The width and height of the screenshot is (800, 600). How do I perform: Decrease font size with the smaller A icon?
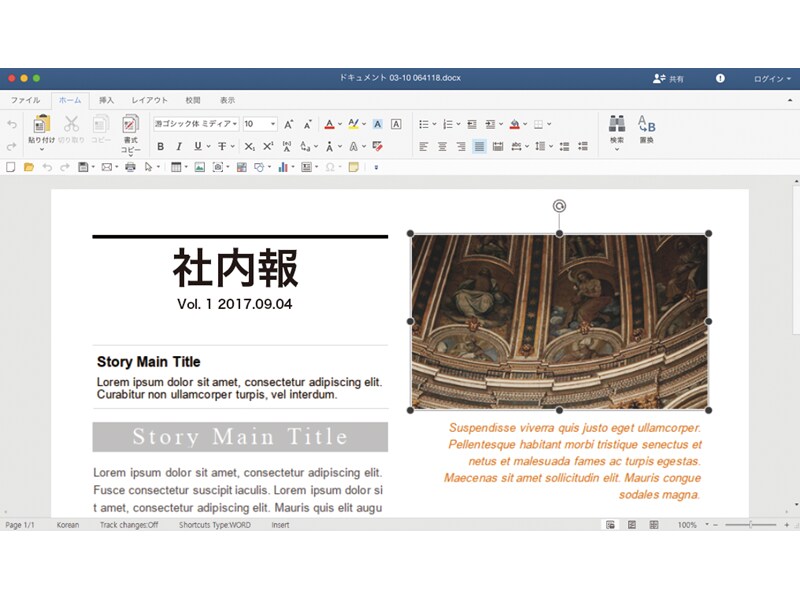pyautogui.click(x=307, y=124)
